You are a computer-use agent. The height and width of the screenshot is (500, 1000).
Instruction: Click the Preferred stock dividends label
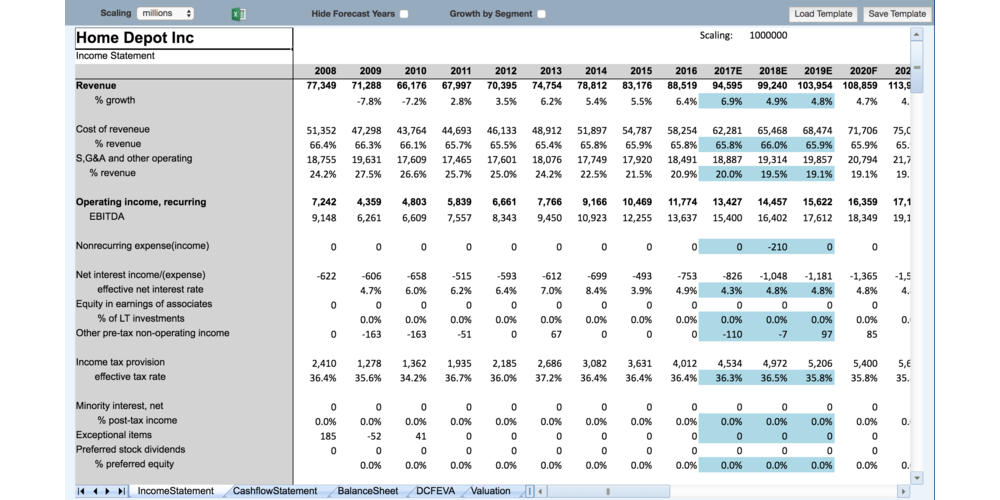pyautogui.click(x=131, y=449)
